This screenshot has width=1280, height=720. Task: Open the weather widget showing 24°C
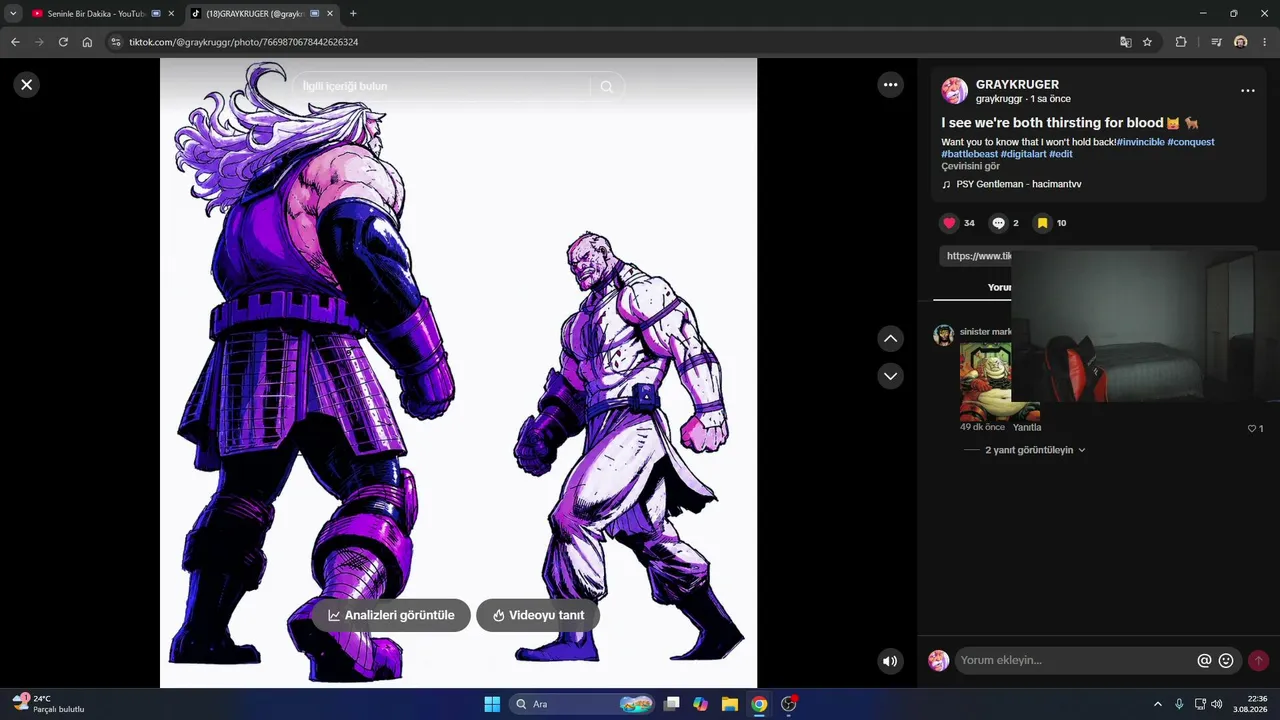48,704
